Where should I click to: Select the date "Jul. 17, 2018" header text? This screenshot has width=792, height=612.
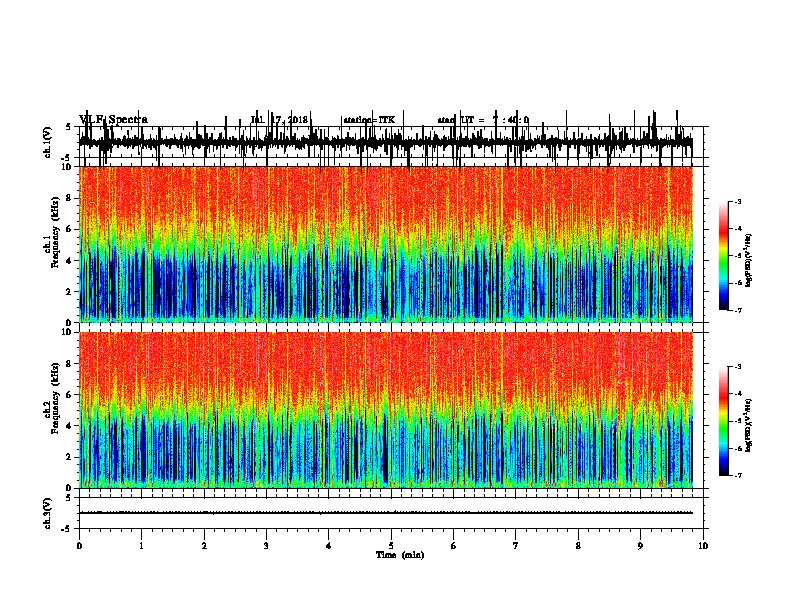pyautogui.click(x=279, y=120)
